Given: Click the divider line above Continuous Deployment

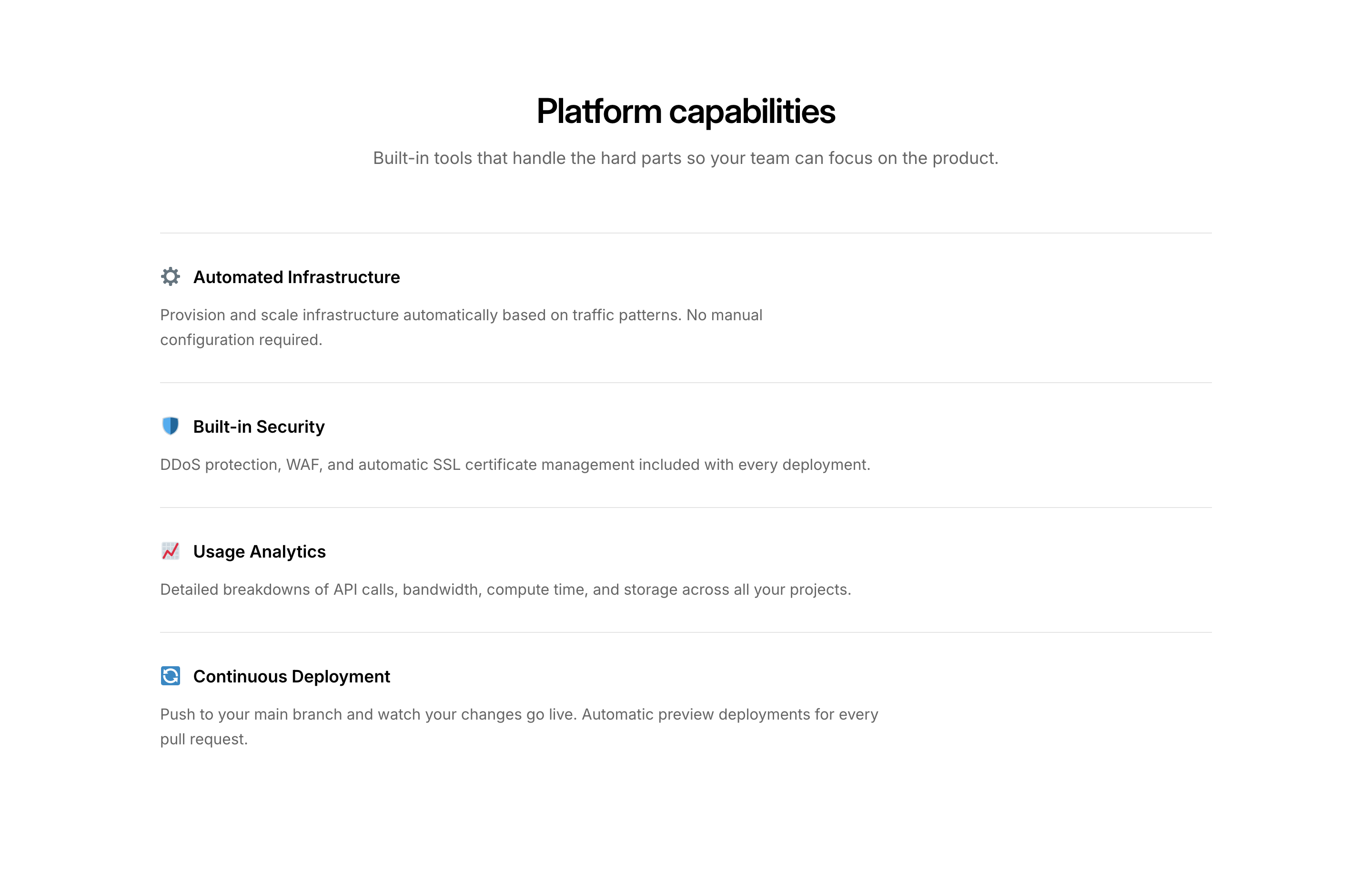Looking at the screenshot, I should tap(686, 632).
